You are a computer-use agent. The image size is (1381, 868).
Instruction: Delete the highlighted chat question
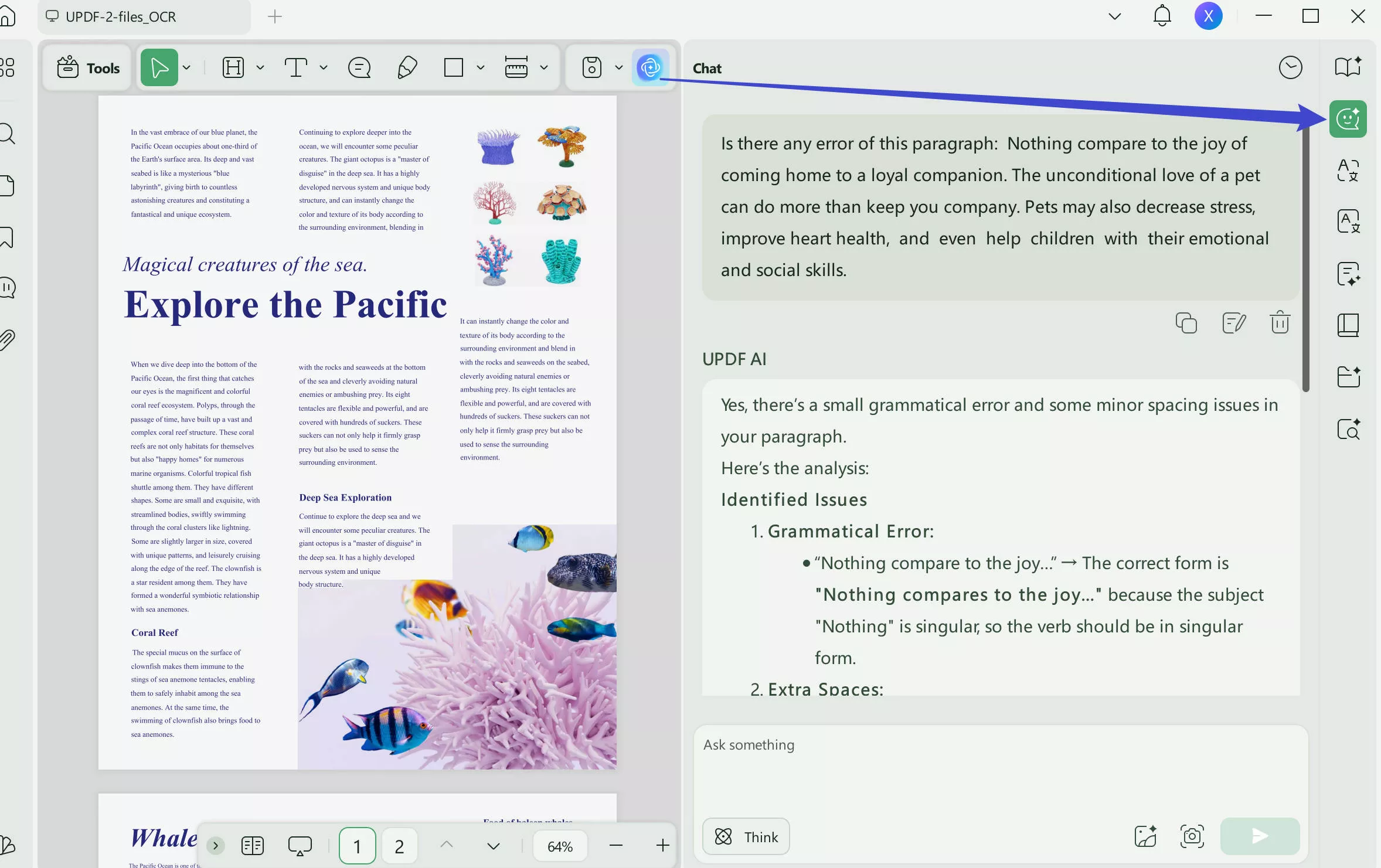point(1280,323)
